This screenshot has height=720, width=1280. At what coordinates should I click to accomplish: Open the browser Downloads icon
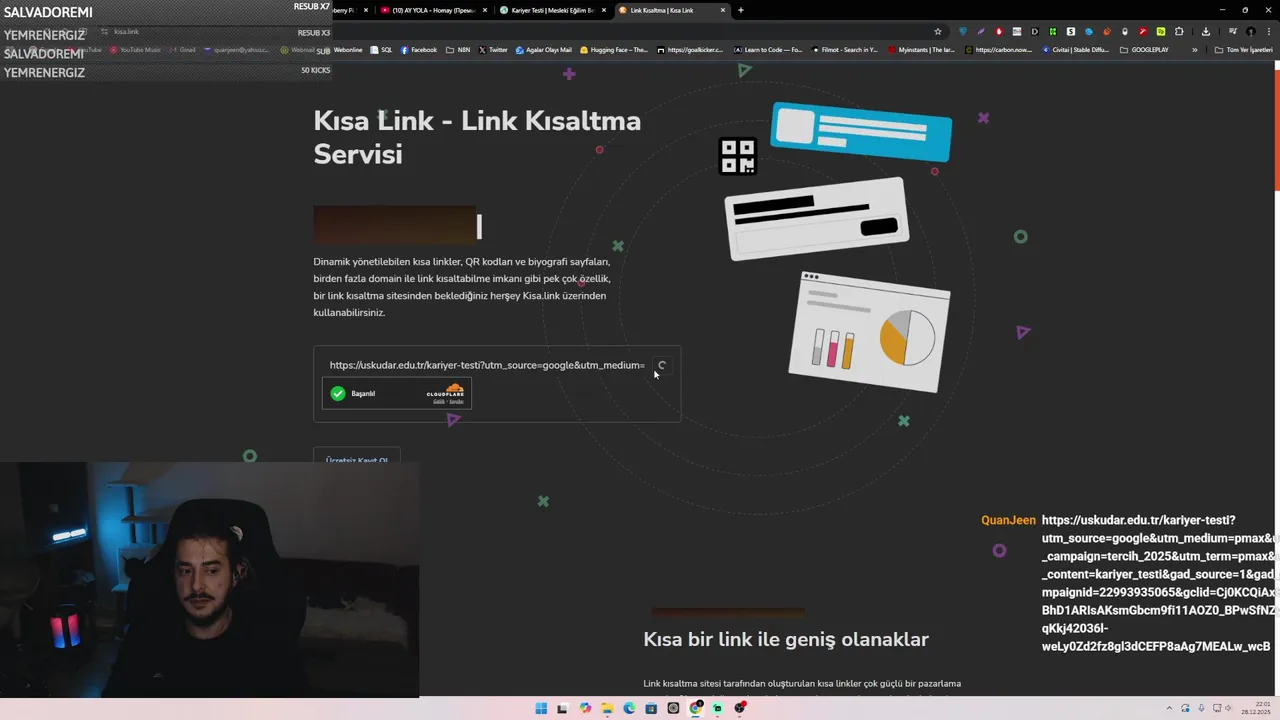1206,31
